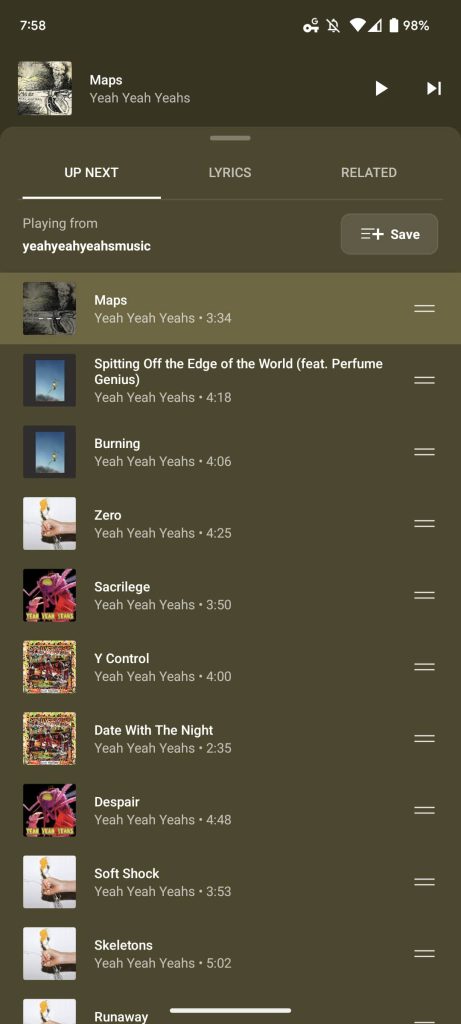Tap the reorder handle next to Despair
The width and height of the screenshot is (461, 1024).
pos(424,810)
